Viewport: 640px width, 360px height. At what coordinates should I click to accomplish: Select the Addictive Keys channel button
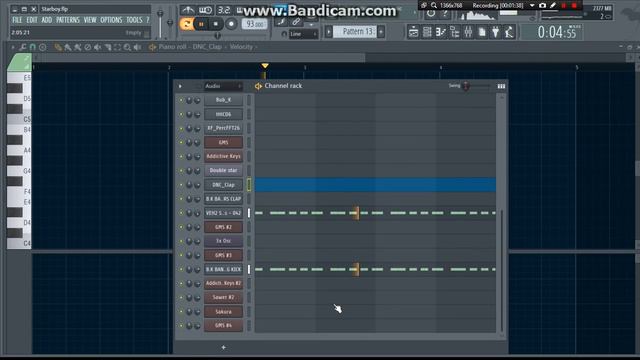pyautogui.click(x=223, y=156)
